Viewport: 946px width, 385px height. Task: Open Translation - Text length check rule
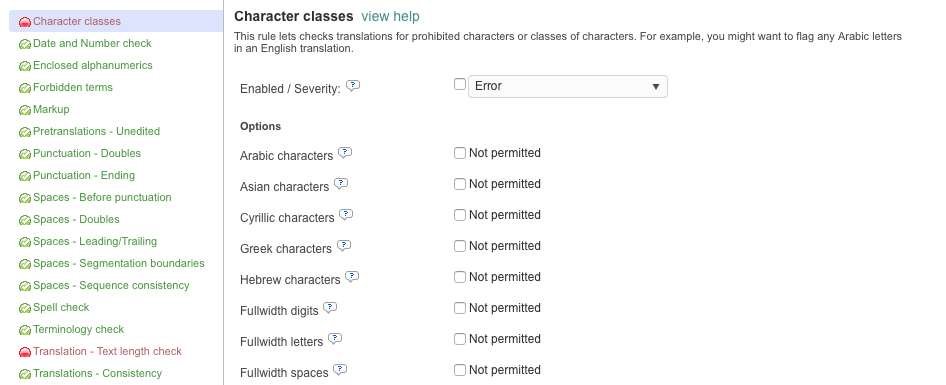(x=107, y=351)
